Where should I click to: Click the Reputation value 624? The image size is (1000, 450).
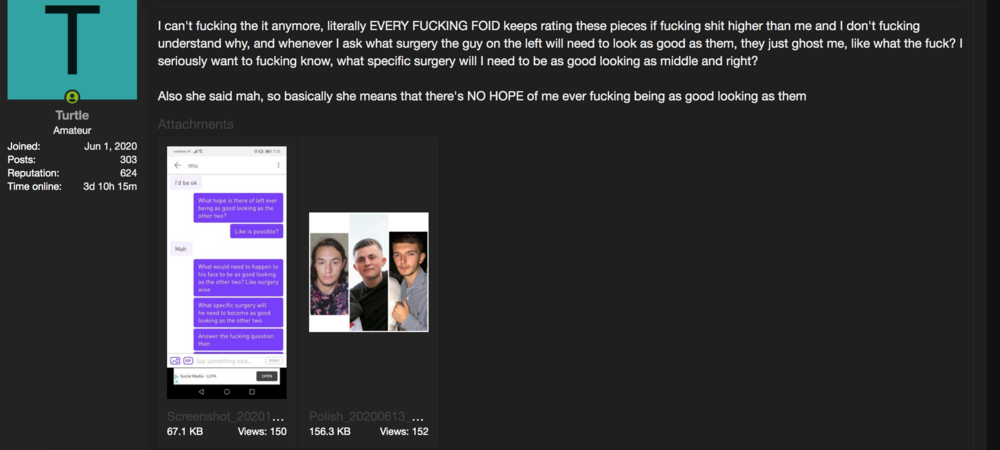point(128,173)
